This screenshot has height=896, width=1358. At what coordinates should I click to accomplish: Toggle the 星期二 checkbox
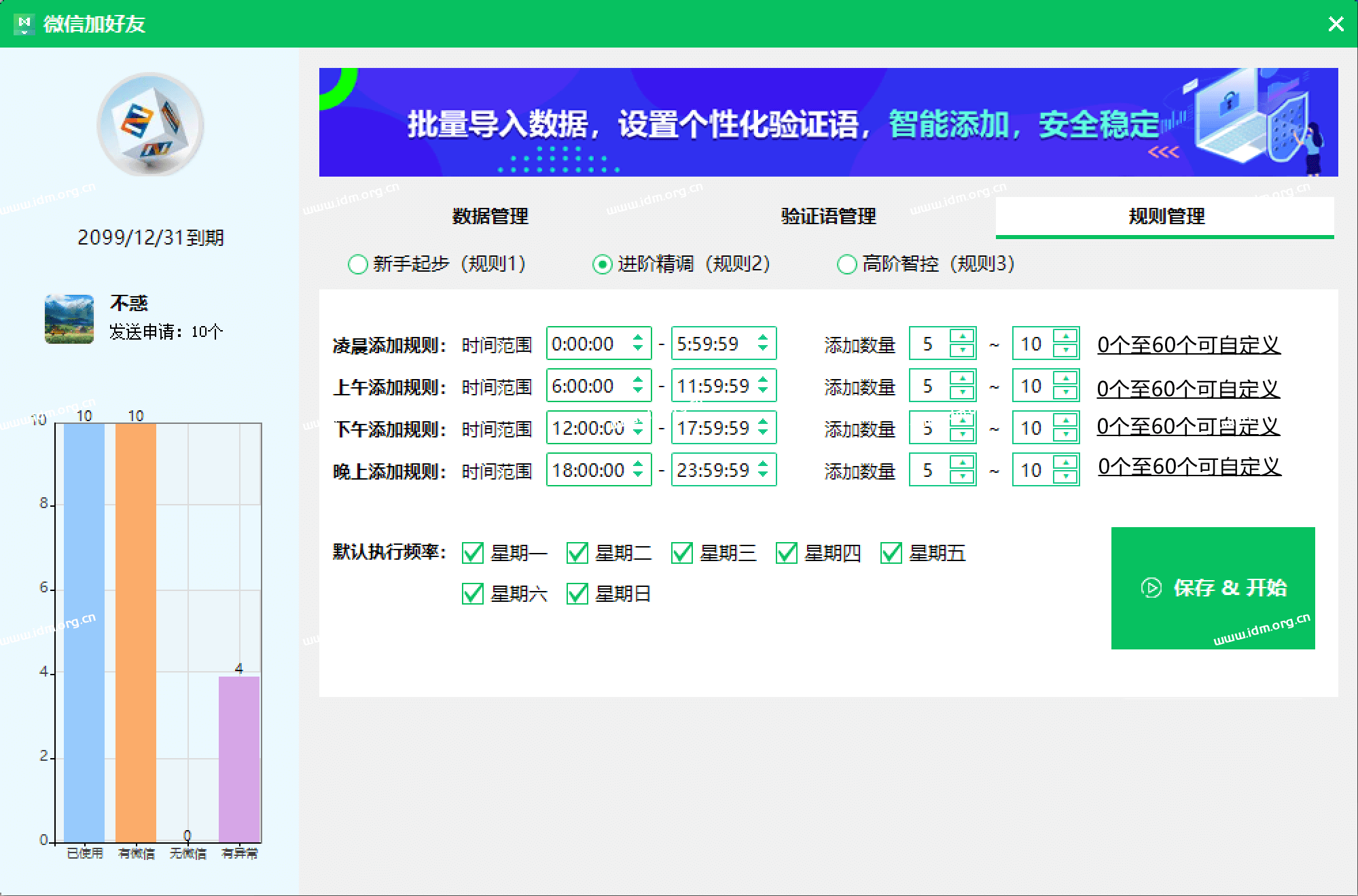click(x=577, y=553)
